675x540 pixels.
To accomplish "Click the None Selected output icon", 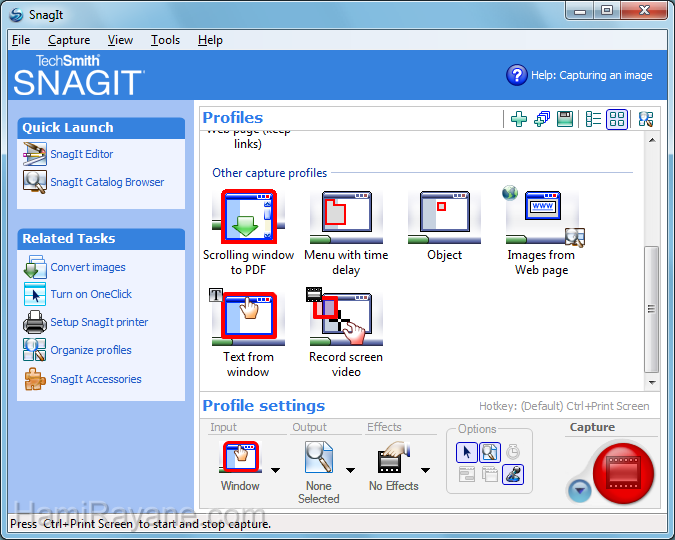I will [x=319, y=456].
